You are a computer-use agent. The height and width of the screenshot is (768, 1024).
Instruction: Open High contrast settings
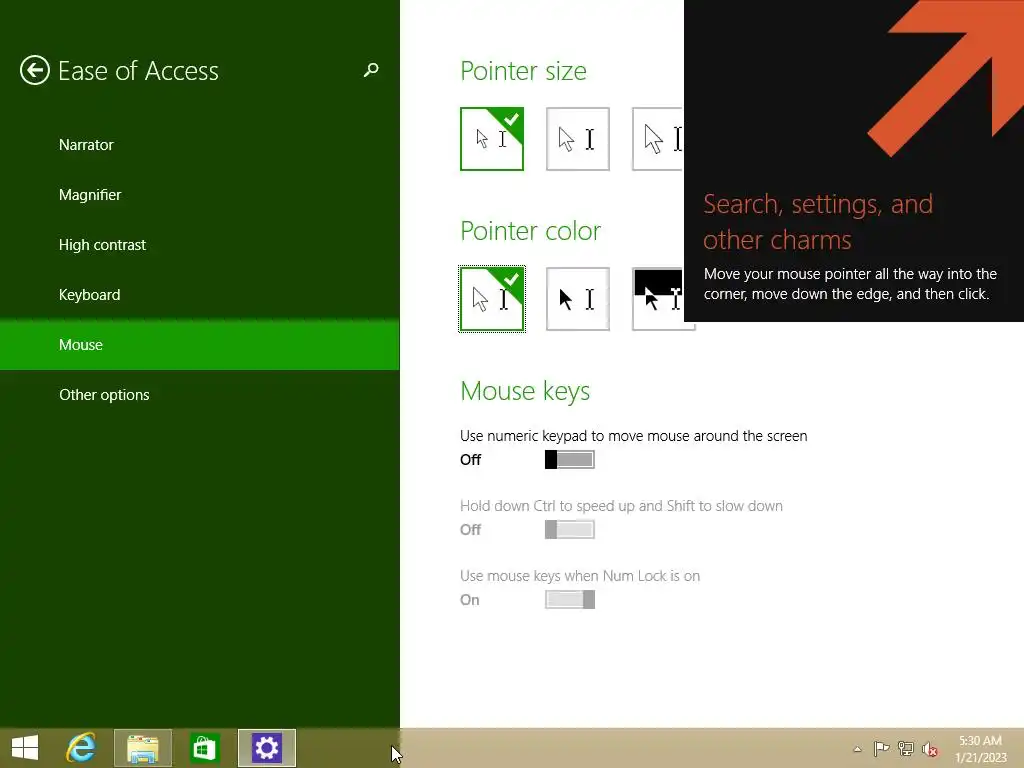tap(103, 245)
